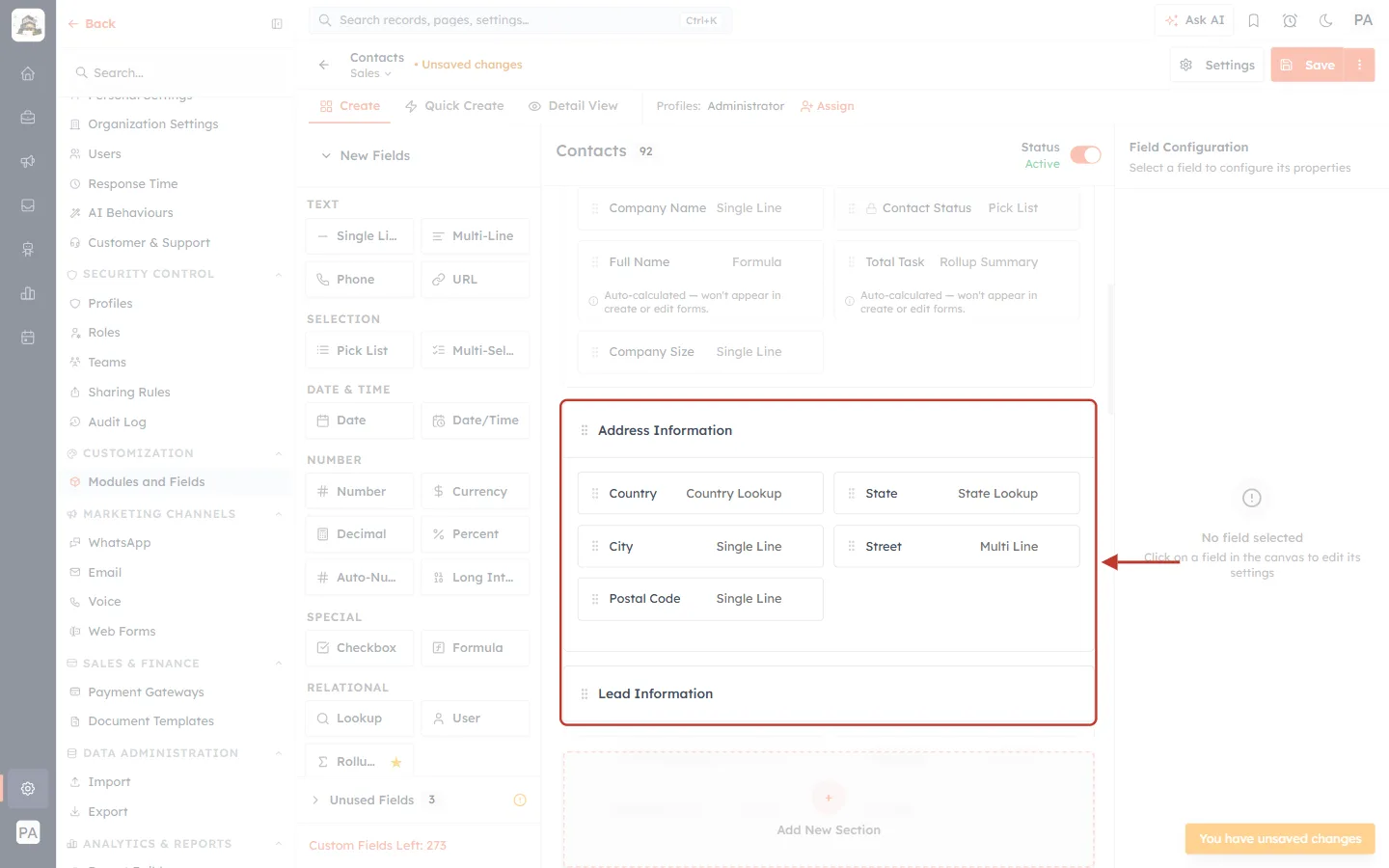The height and width of the screenshot is (868, 1389).
Task: Select the Postal Code field card
Action: coord(700,599)
